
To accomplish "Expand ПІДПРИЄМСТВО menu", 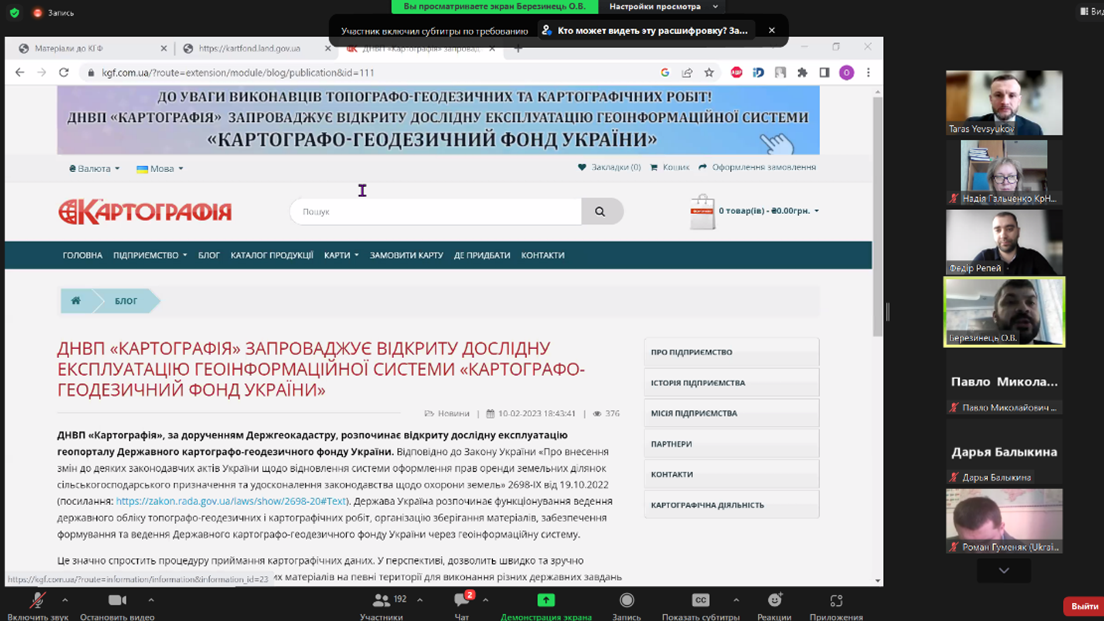I will tap(150, 255).
